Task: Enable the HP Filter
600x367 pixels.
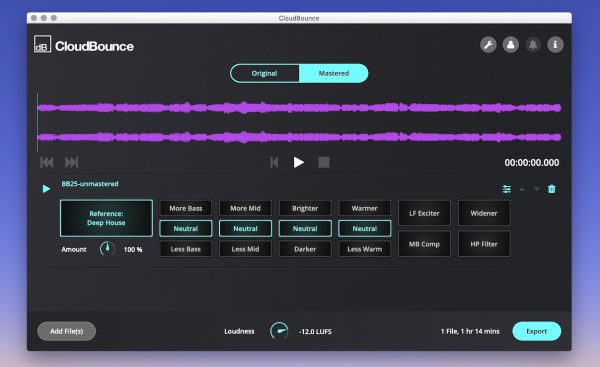Action: pos(484,244)
